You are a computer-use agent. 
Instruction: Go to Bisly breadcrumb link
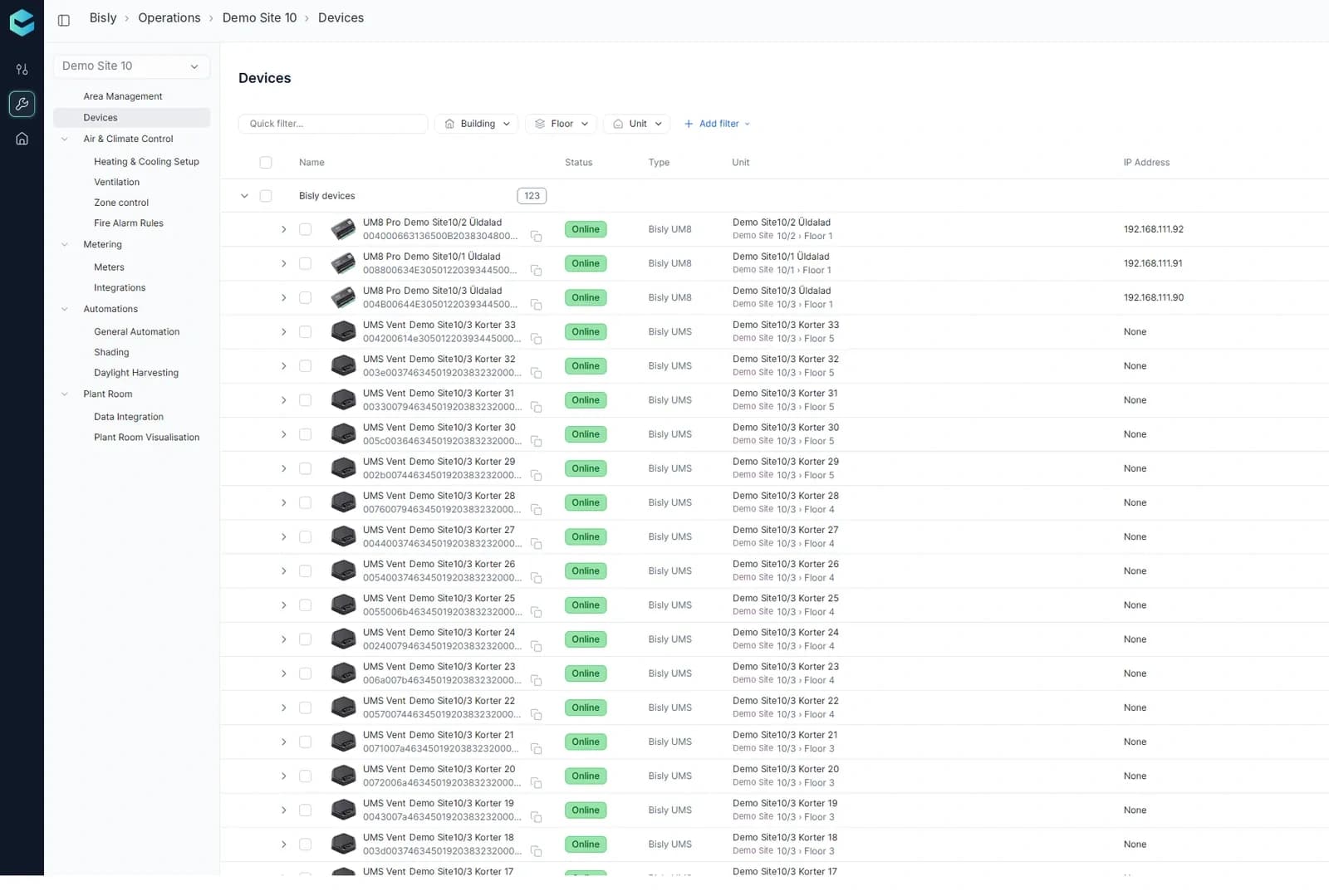click(103, 18)
